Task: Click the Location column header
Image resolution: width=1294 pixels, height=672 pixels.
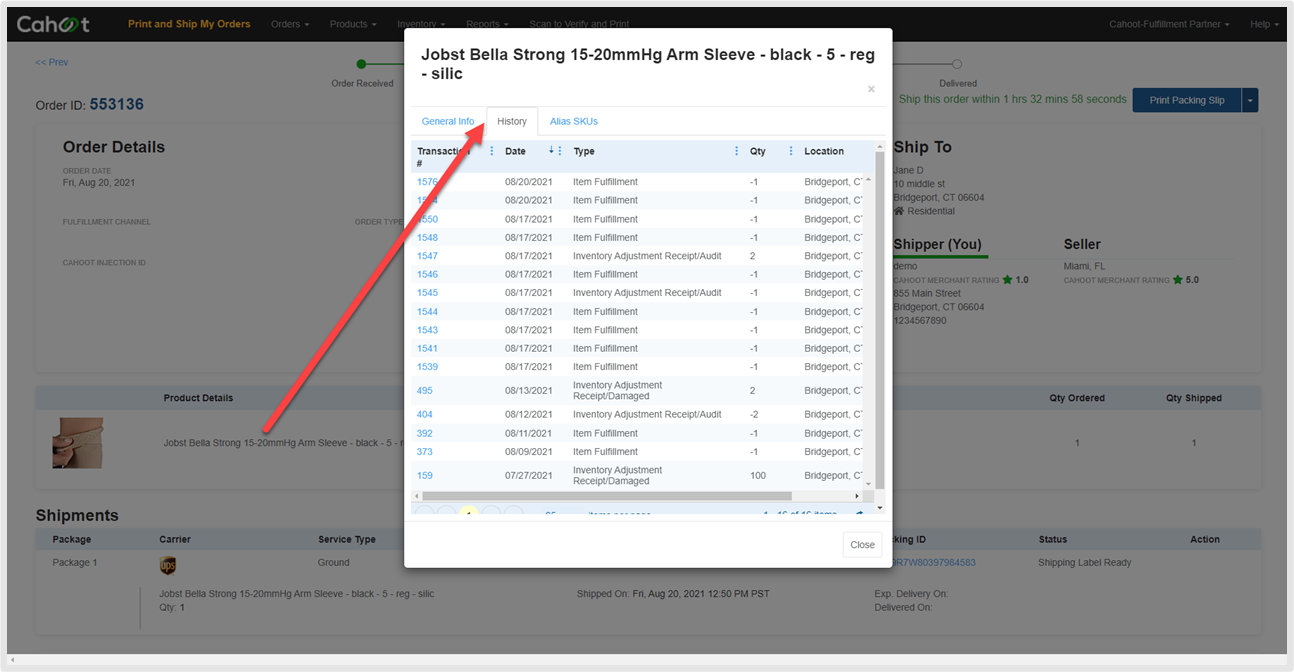Action: click(x=824, y=152)
